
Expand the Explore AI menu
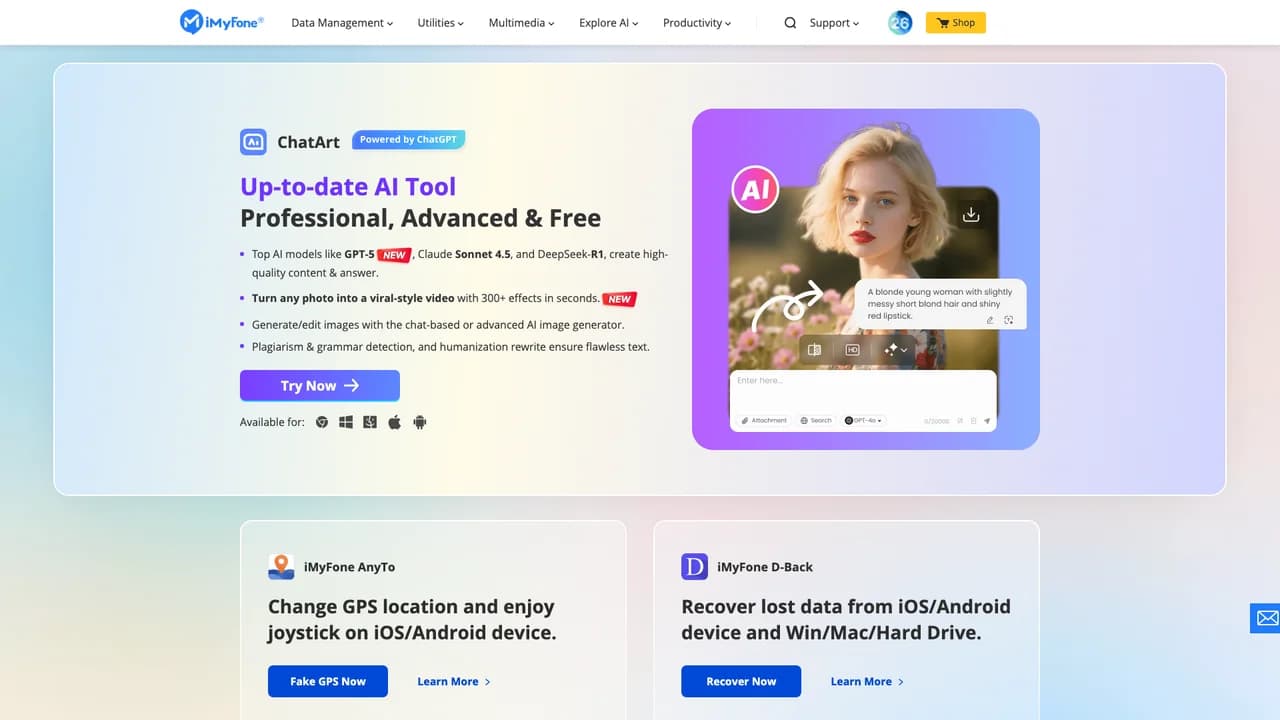(x=609, y=23)
